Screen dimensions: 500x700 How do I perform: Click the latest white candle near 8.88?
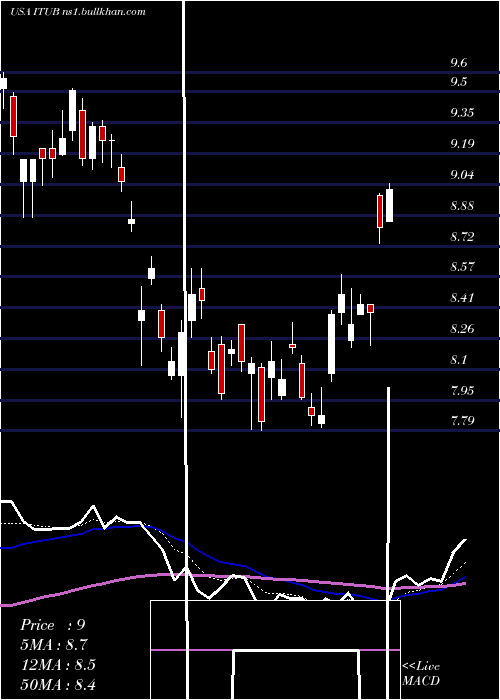click(x=389, y=205)
